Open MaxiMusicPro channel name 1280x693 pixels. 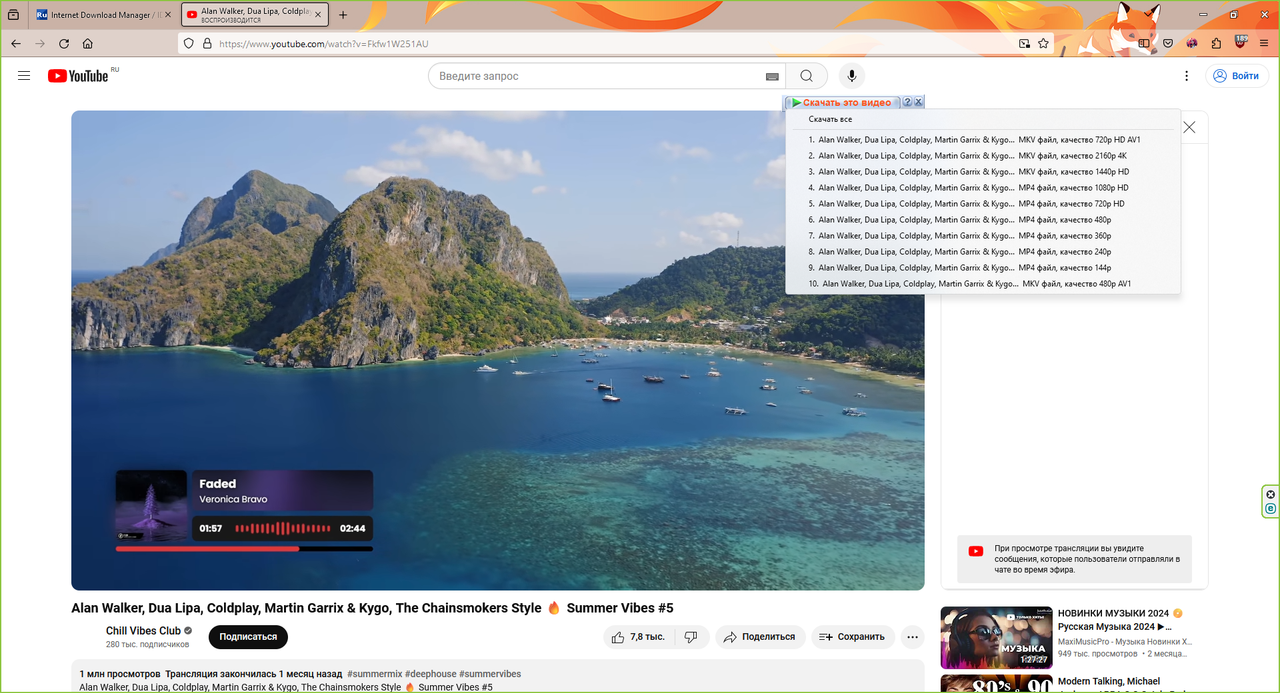tap(1124, 641)
